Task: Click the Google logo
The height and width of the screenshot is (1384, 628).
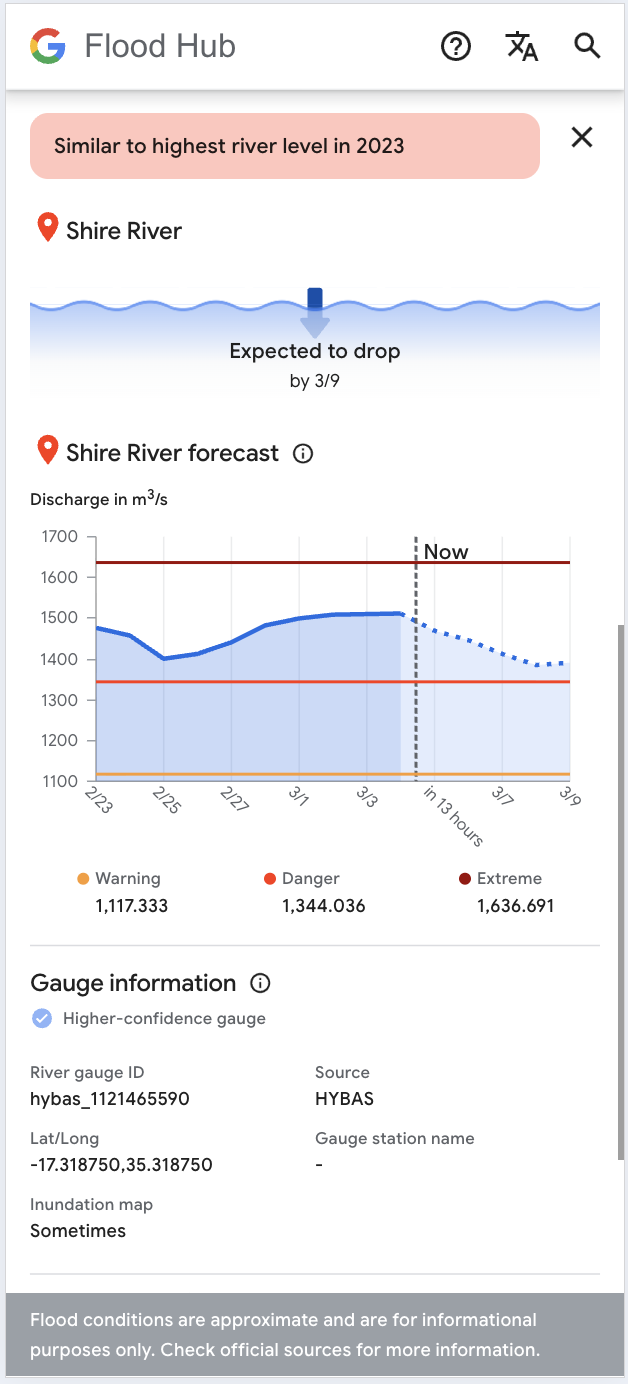Action: [x=48, y=46]
